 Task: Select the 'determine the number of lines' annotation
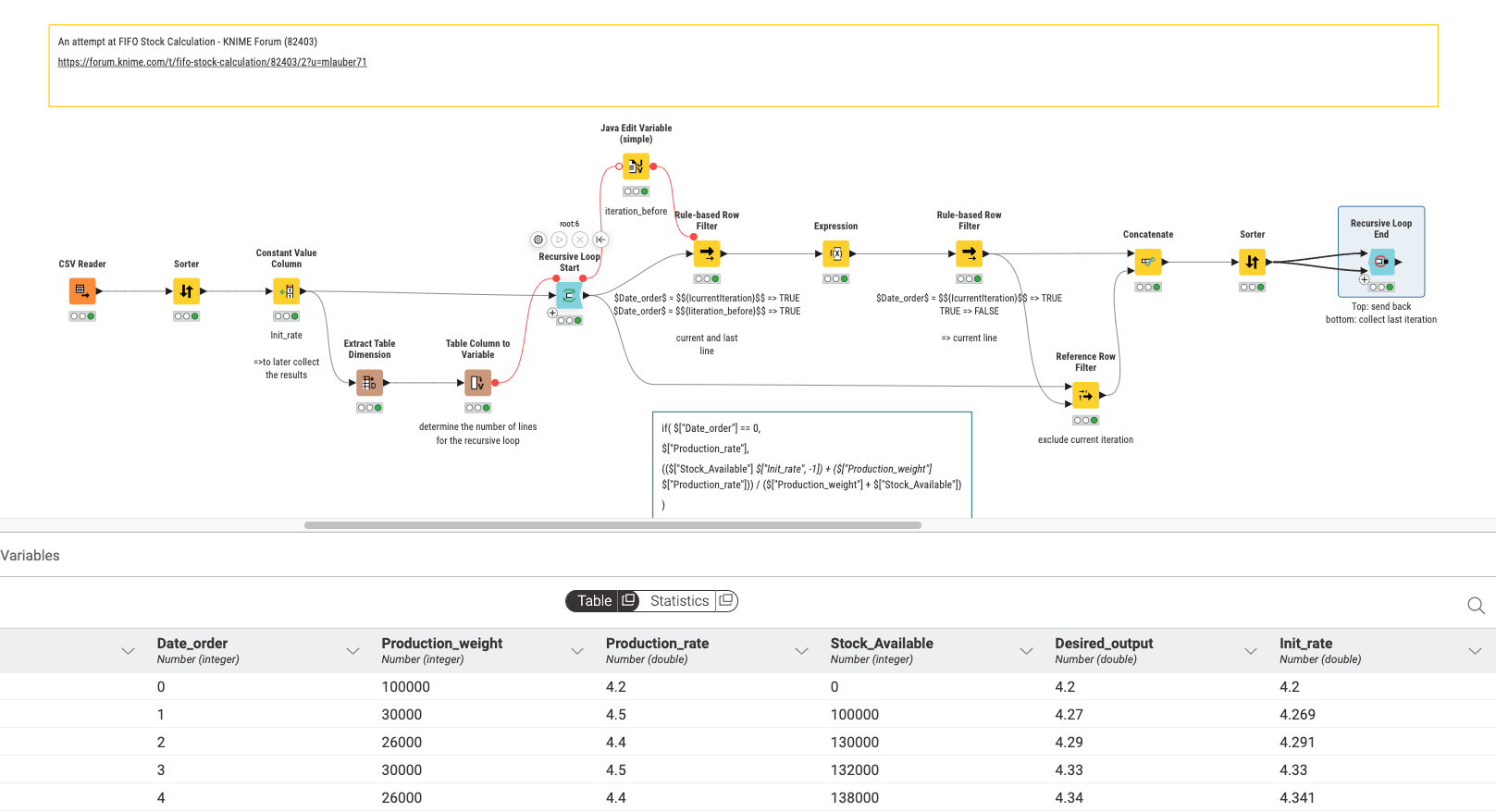(477, 434)
